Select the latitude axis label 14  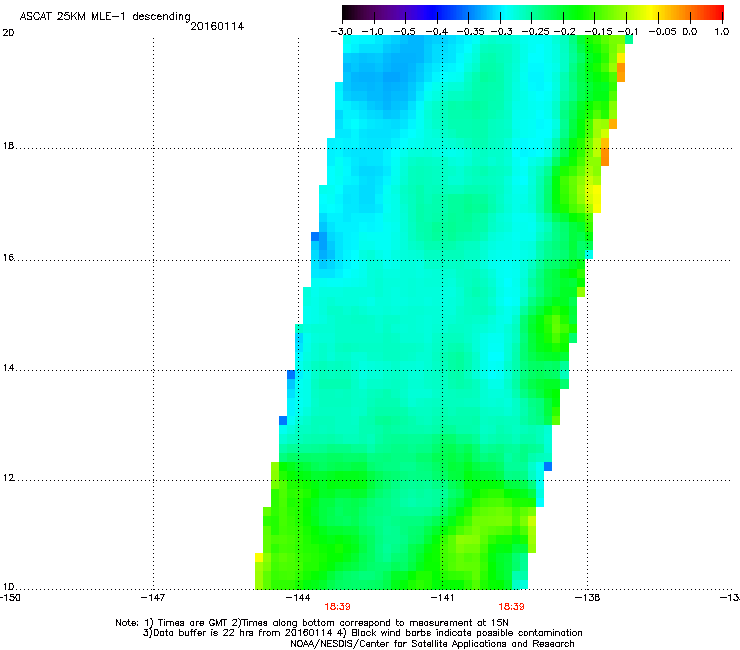pyautogui.click(x=8, y=368)
